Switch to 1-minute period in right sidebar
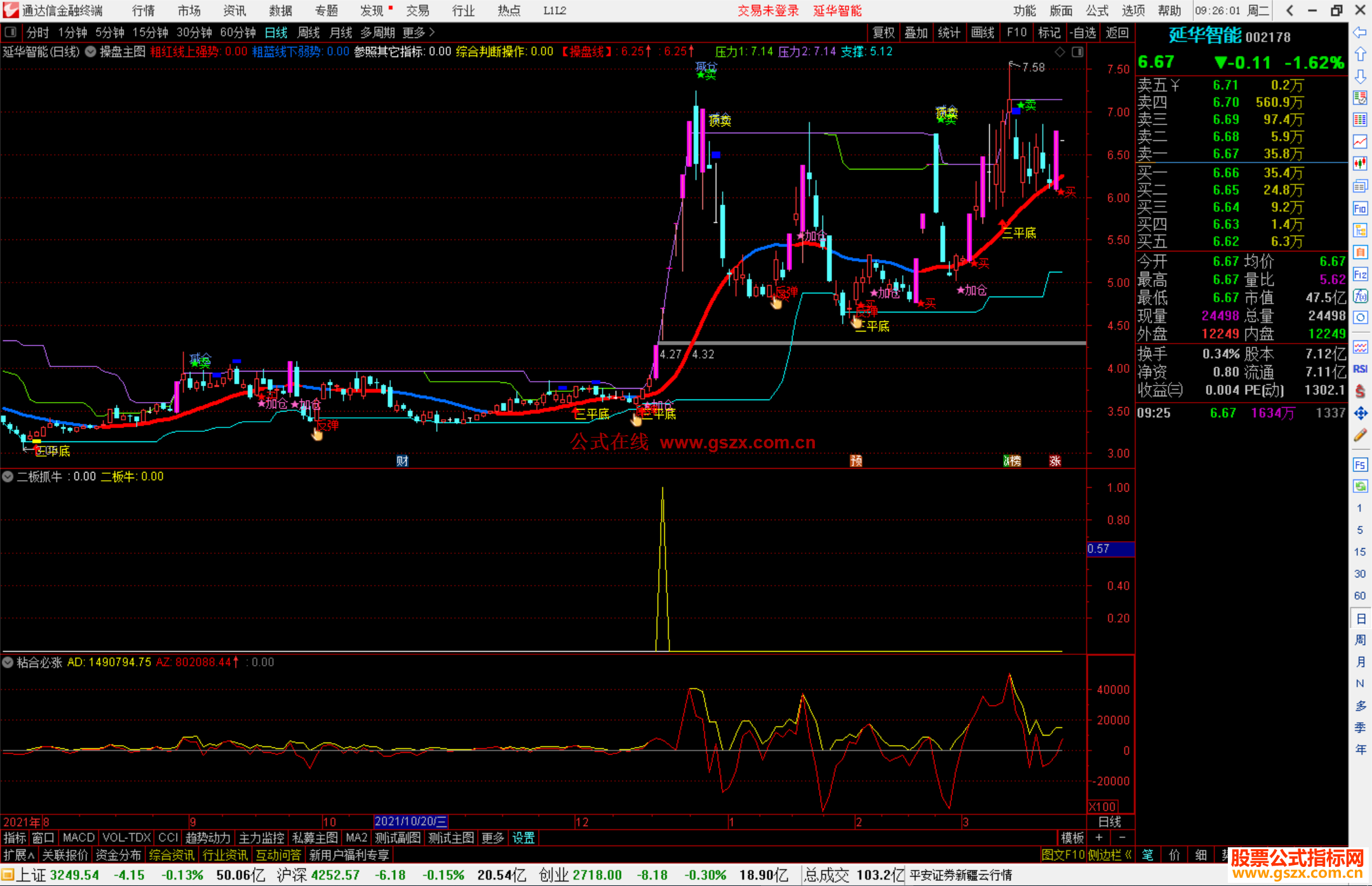The width and height of the screenshot is (1372, 886). pyautogui.click(x=1359, y=508)
